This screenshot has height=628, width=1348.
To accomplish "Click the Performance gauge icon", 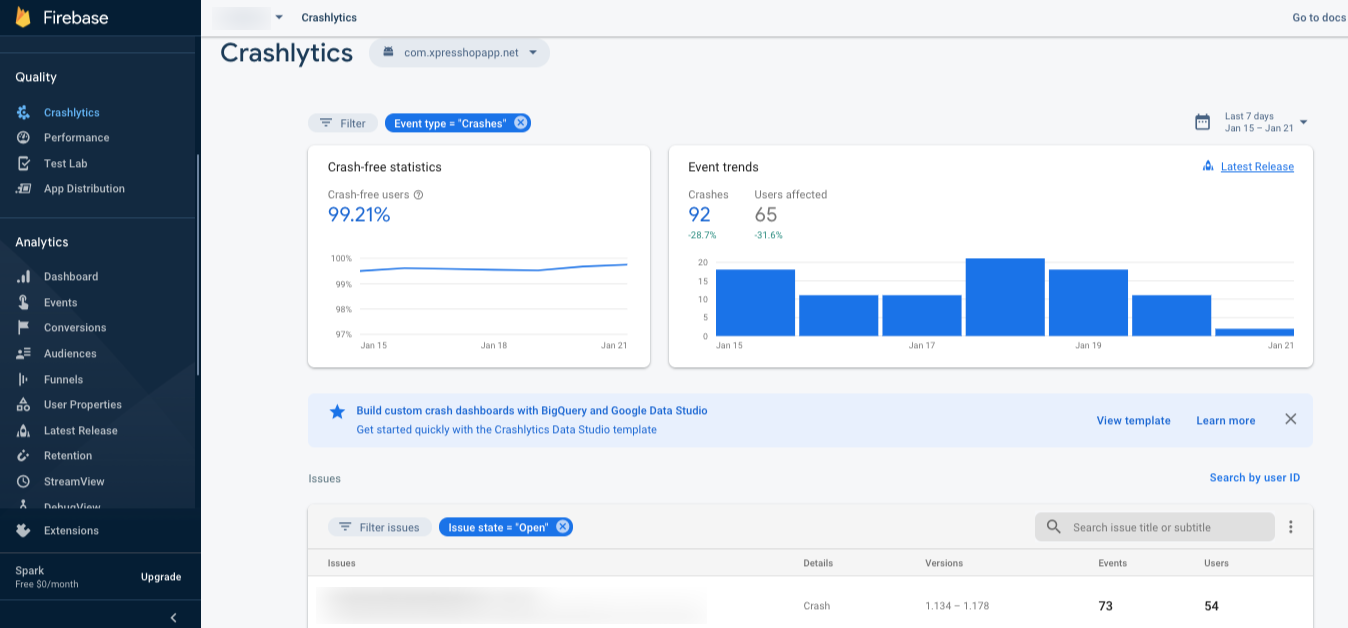I will 23,138.
